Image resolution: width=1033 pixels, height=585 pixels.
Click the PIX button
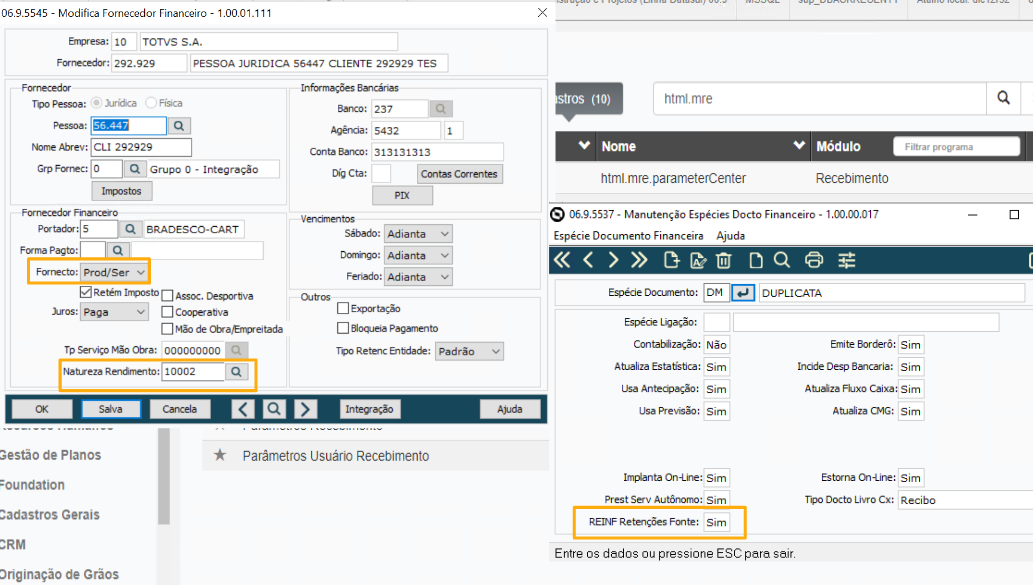click(402, 195)
